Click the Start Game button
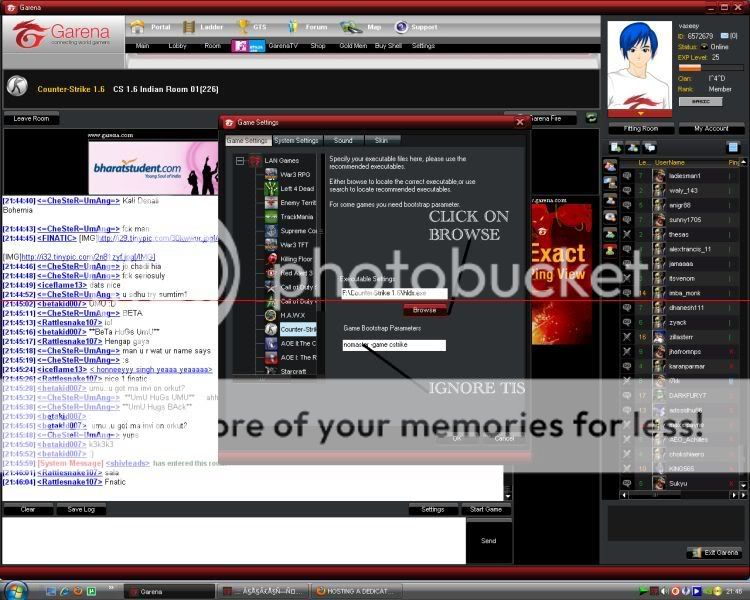 coord(486,509)
